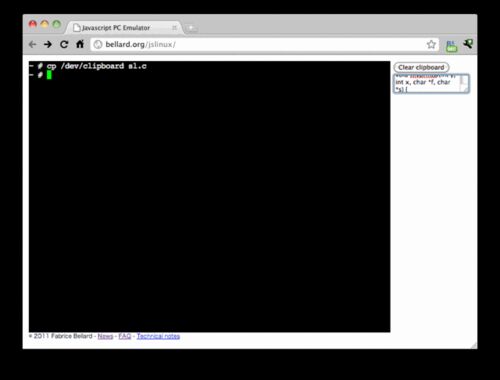
Task: Open the green extension icon
Action: coord(451,46)
